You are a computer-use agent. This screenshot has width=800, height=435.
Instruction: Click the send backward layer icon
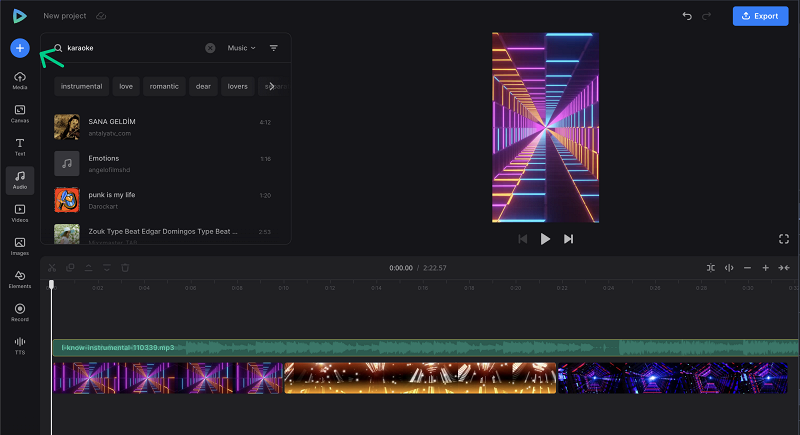(107, 268)
